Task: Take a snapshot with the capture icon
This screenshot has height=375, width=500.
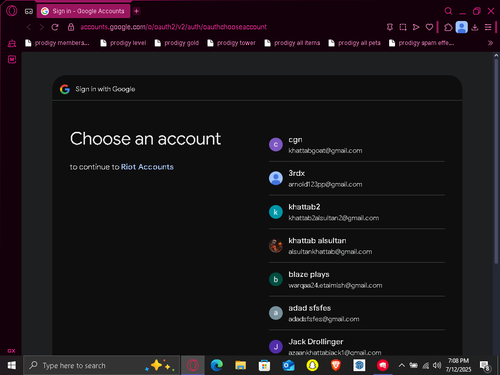Action: click(403, 27)
